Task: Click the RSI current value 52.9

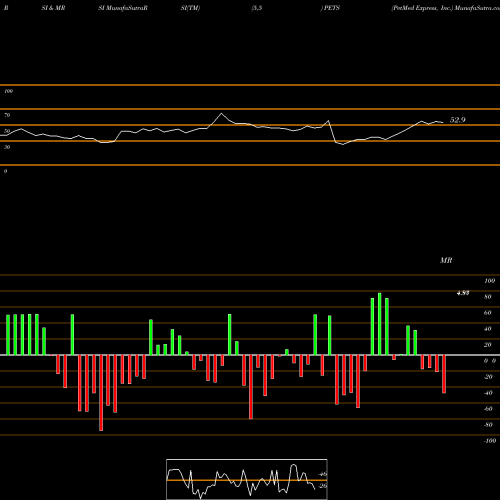Action: pos(457,120)
